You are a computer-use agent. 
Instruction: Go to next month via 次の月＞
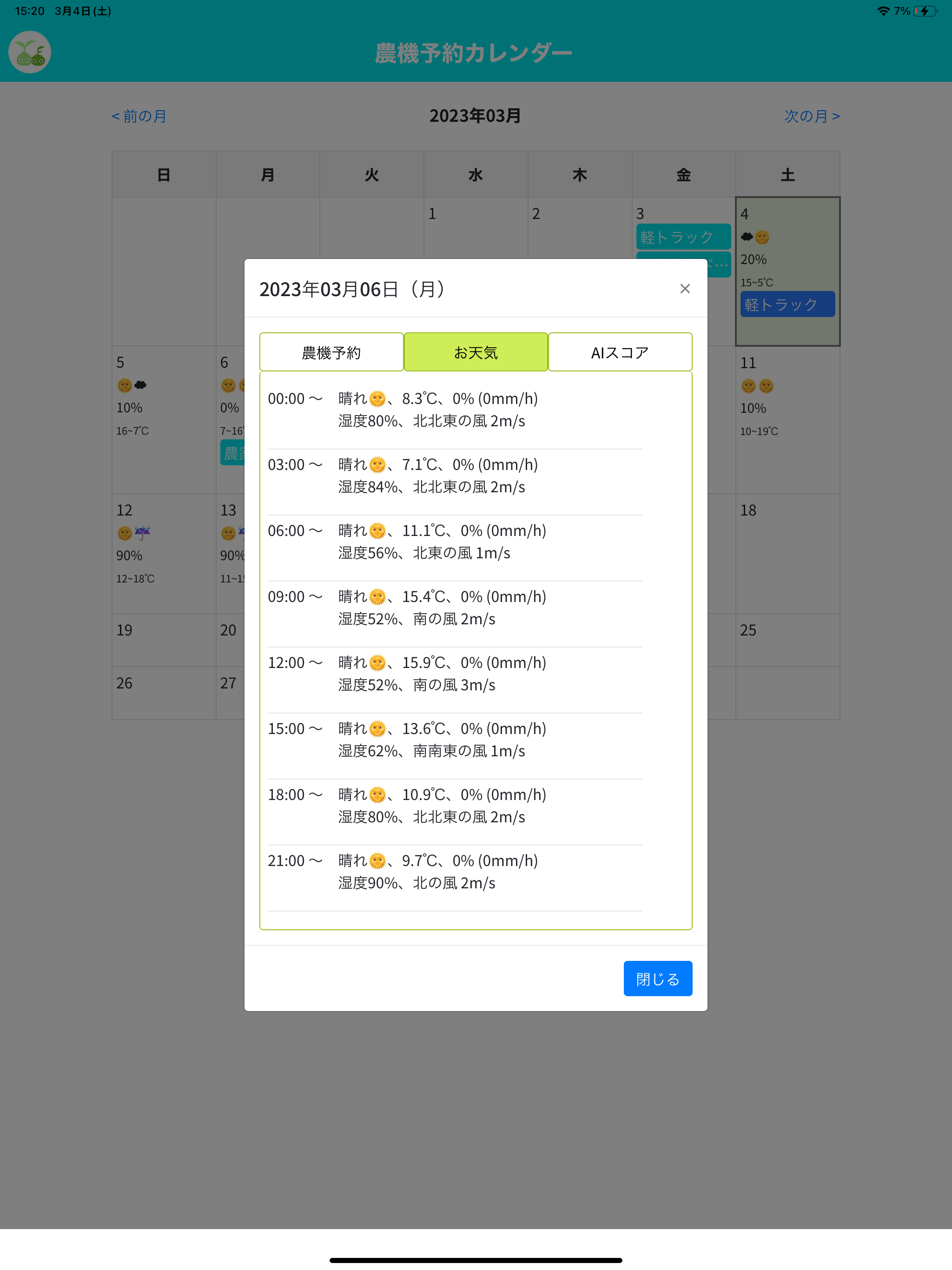[x=812, y=117]
